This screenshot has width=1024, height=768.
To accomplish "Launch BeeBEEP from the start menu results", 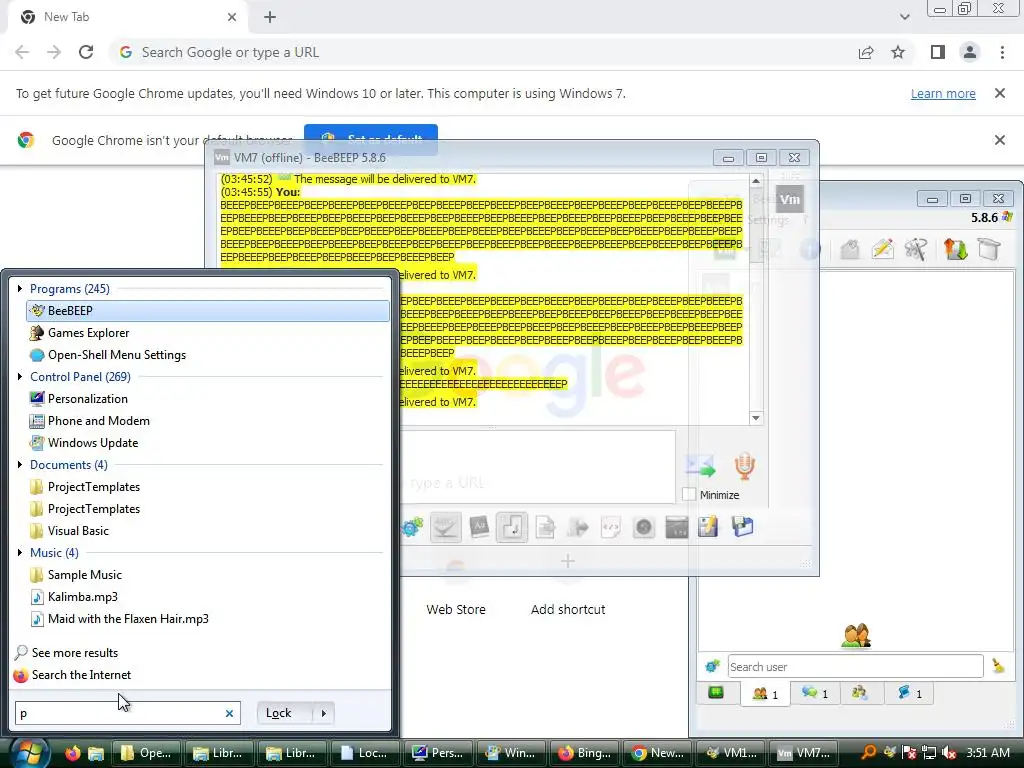I will [208, 311].
